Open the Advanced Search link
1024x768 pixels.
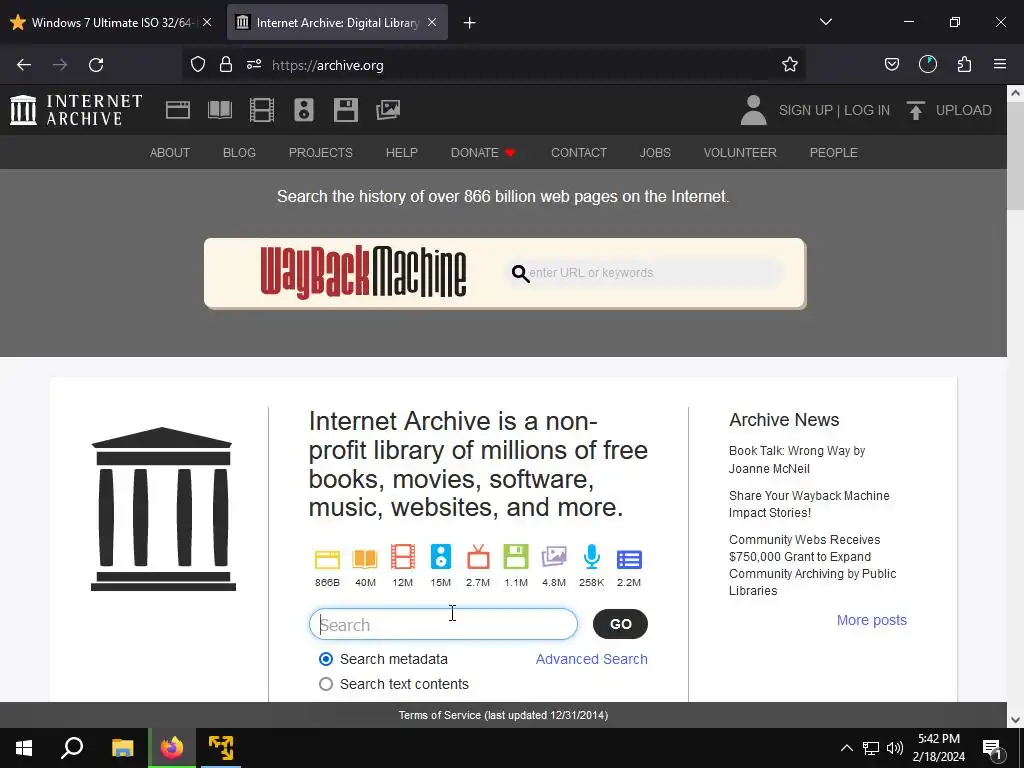[x=592, y=659]
